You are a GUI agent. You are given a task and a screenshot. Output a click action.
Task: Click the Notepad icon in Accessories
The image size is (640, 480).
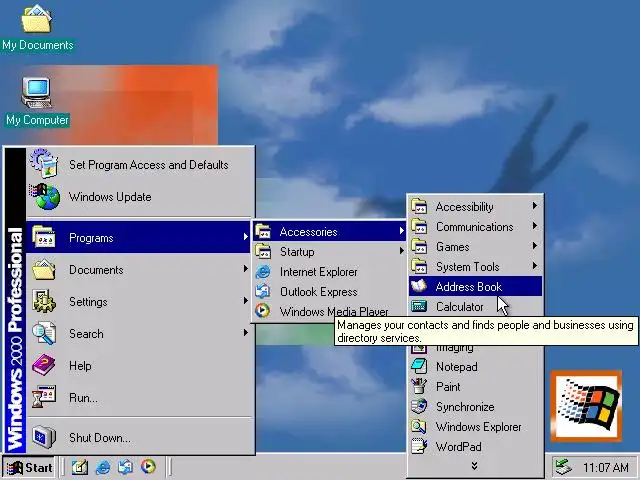pos(419,366)
